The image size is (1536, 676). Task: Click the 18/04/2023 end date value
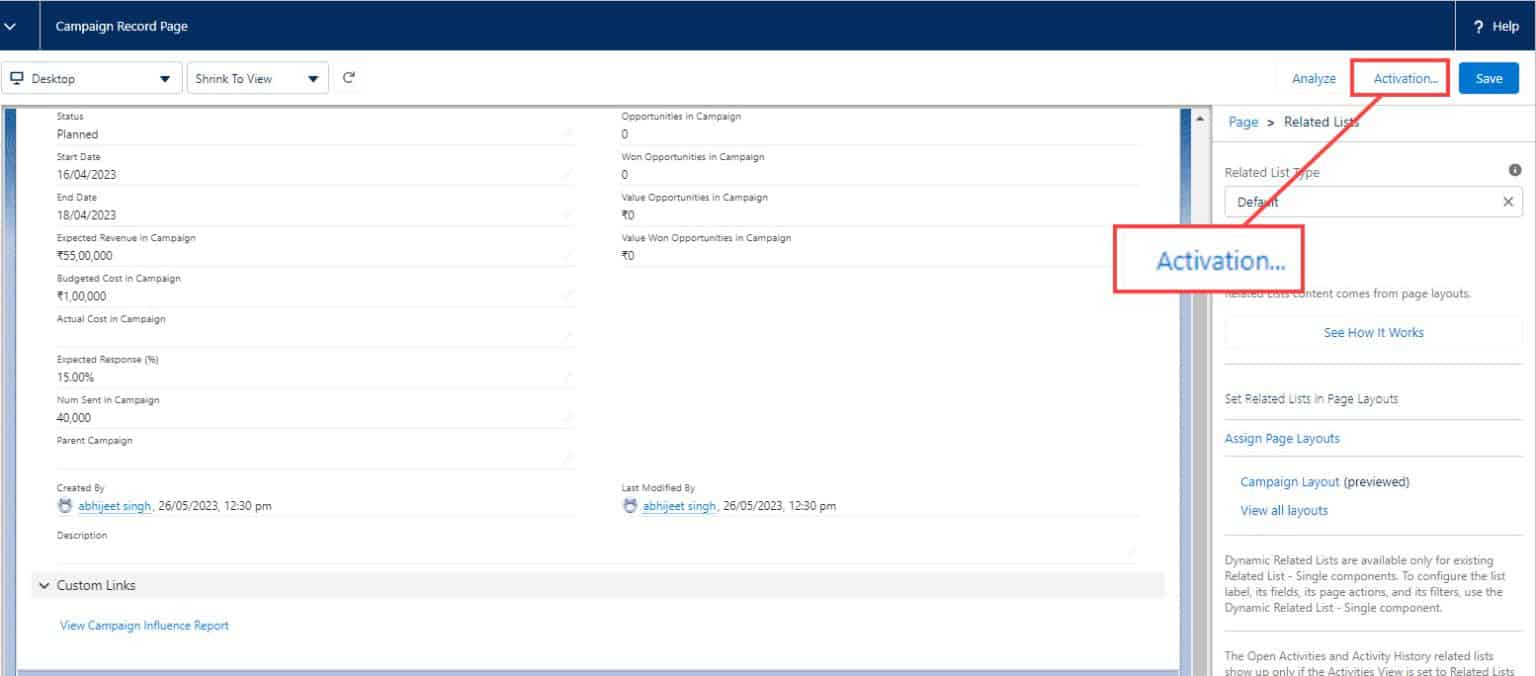tap(87, 215)
